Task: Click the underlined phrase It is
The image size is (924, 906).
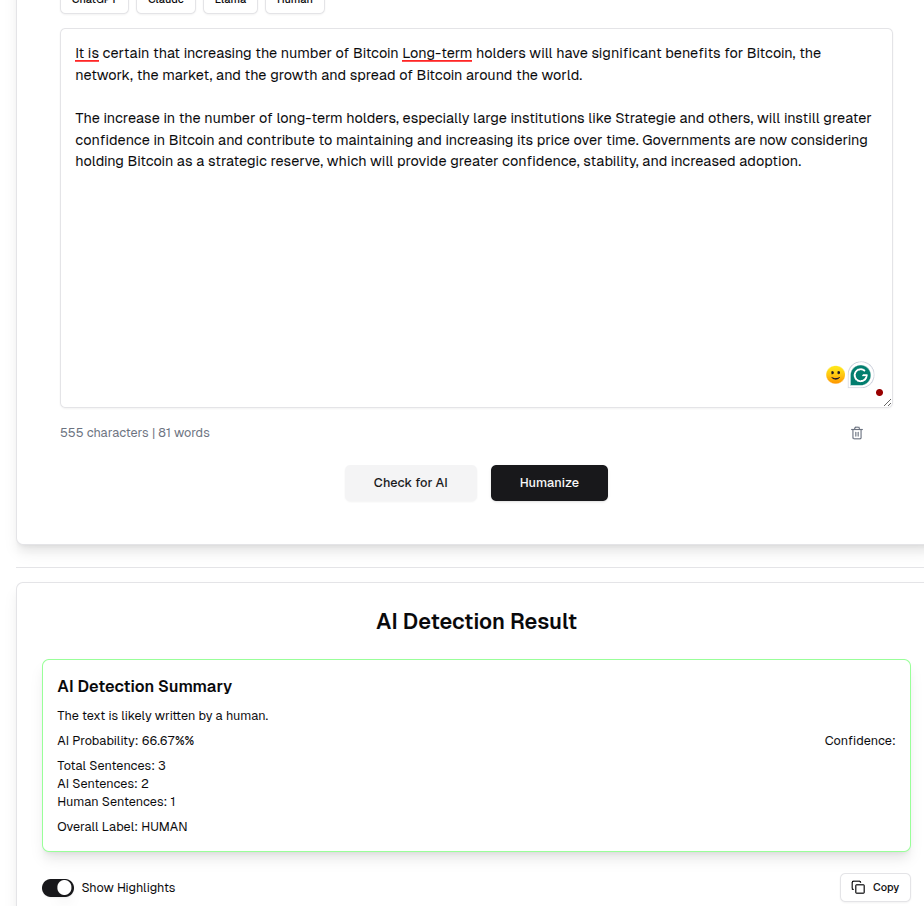Action: [x=87, y=53]
